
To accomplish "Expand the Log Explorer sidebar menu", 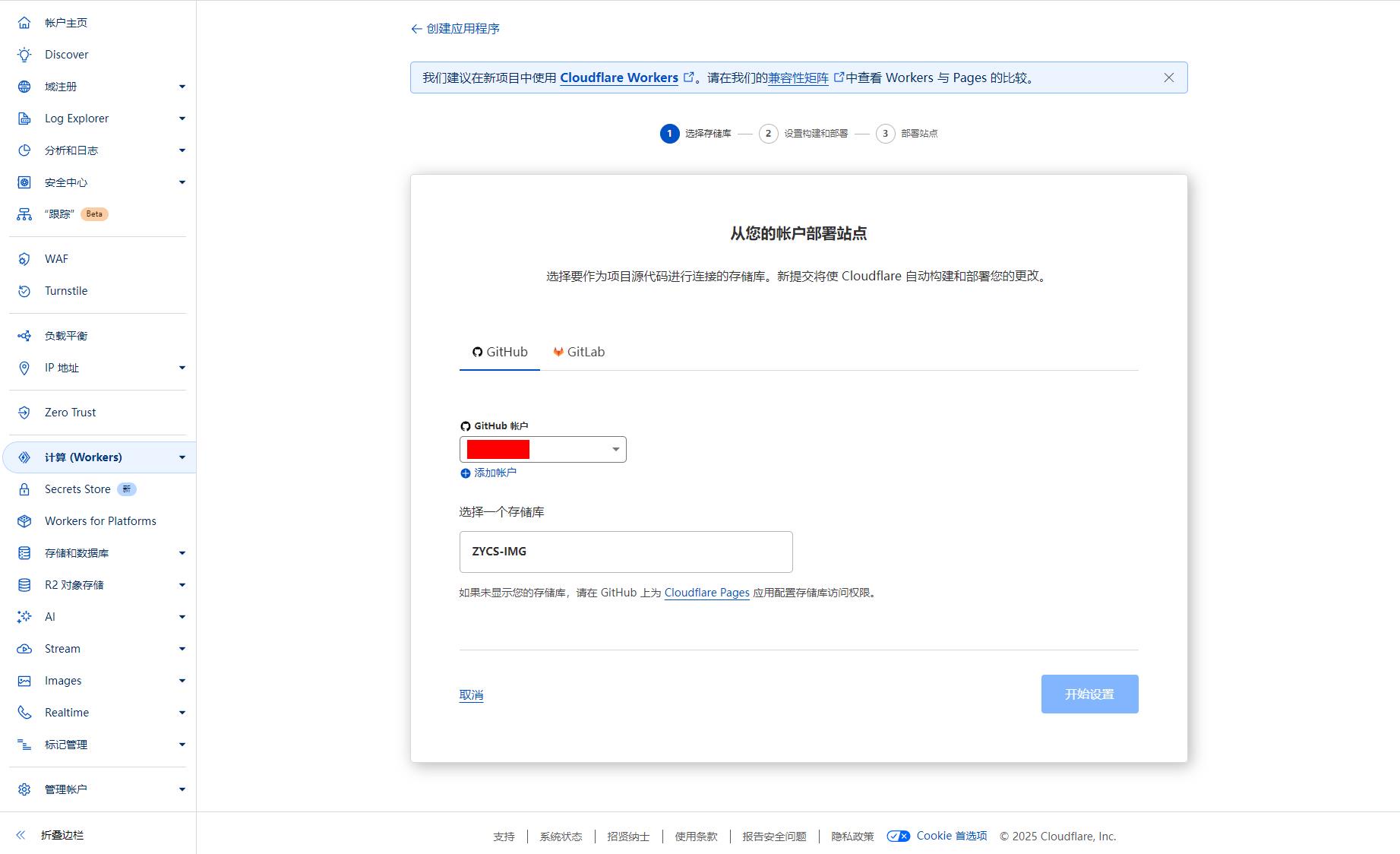I will click(182, 119).
